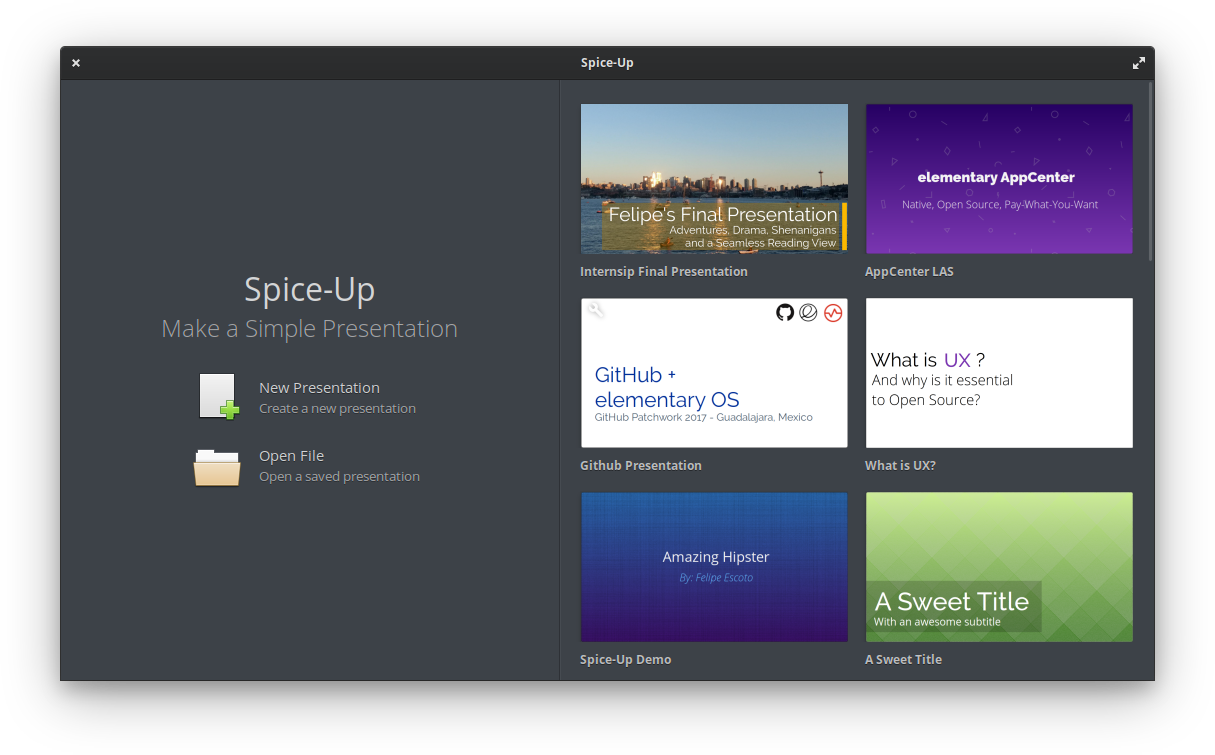Image resolution: width=1215 pixels, height=755 pixels.
Task: Open the Internsip Final Presentation thumbnail
Action: point(714,179)
